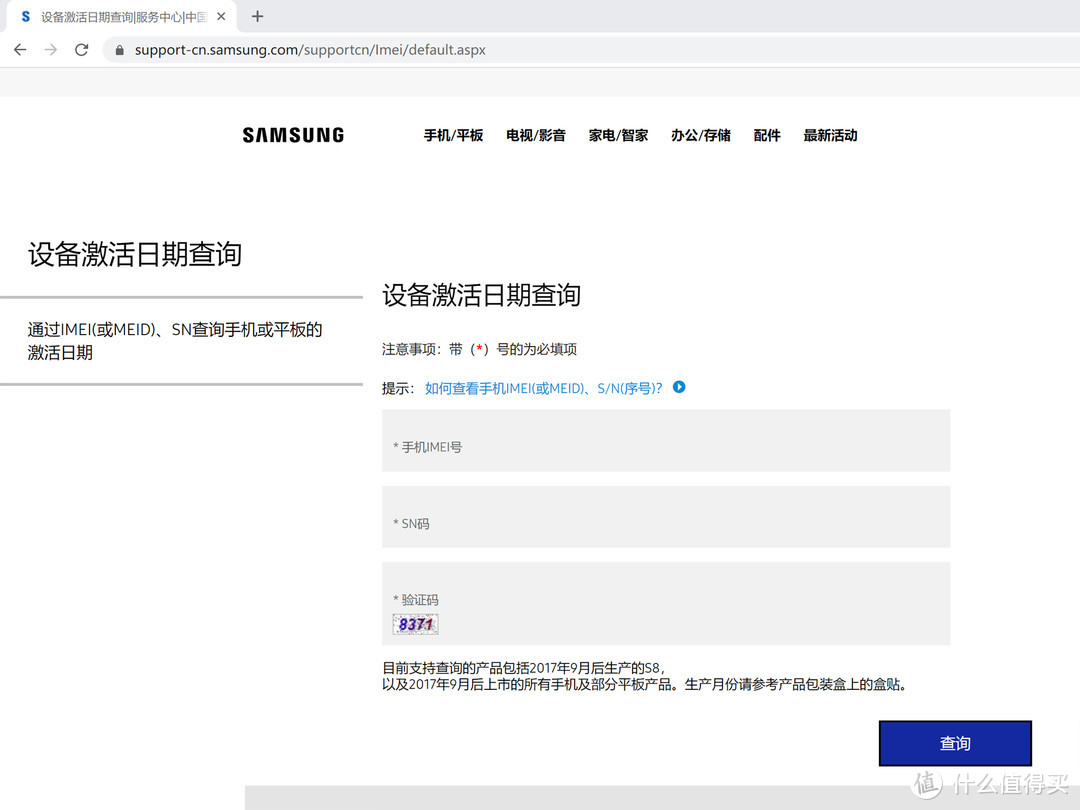Open the 电视/影音 menu

tap(536, 136)
